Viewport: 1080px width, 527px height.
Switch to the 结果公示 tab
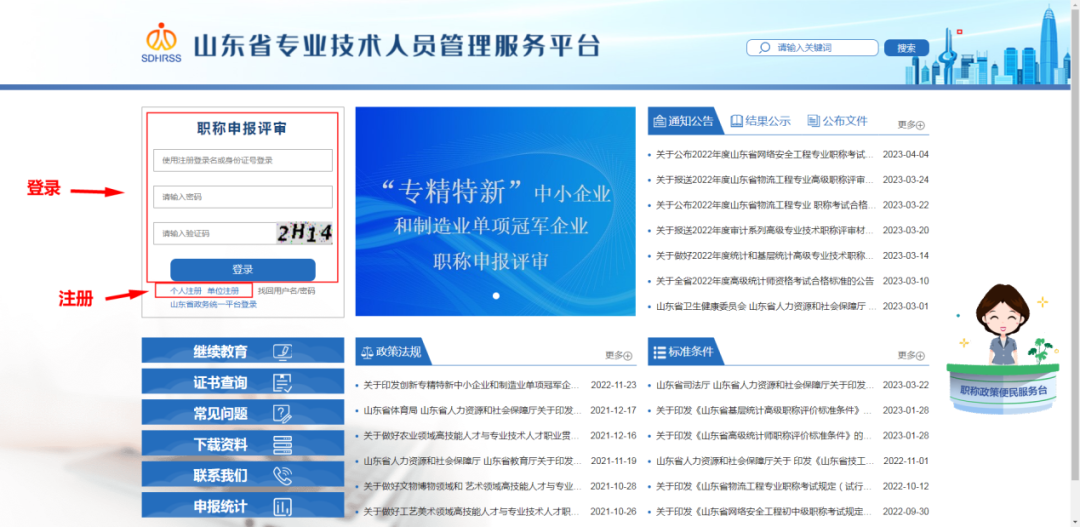[760, 121]
